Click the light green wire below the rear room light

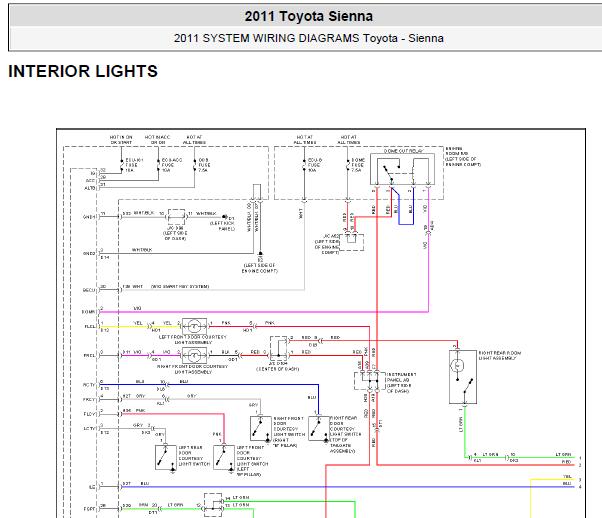coord(465,432)
